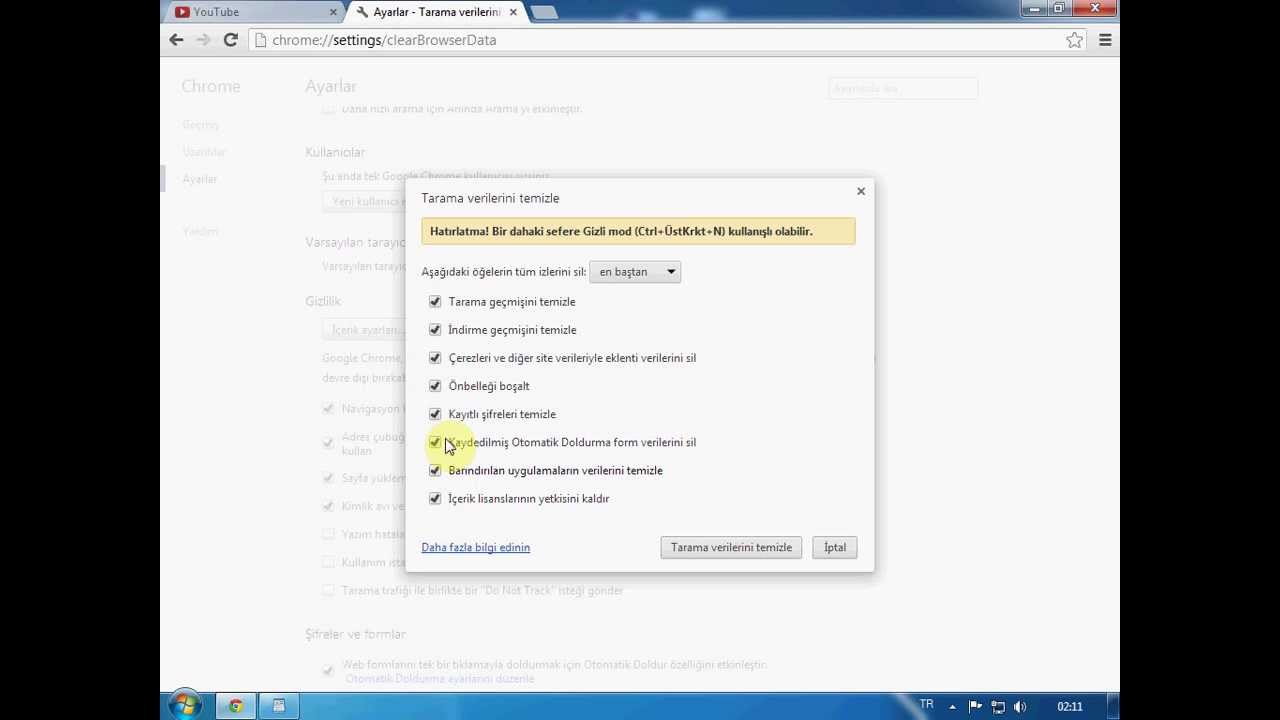The image size is (1280, 720).
Task: Open Geçmiş in the settings sidebar
Action: coord(201,125)
